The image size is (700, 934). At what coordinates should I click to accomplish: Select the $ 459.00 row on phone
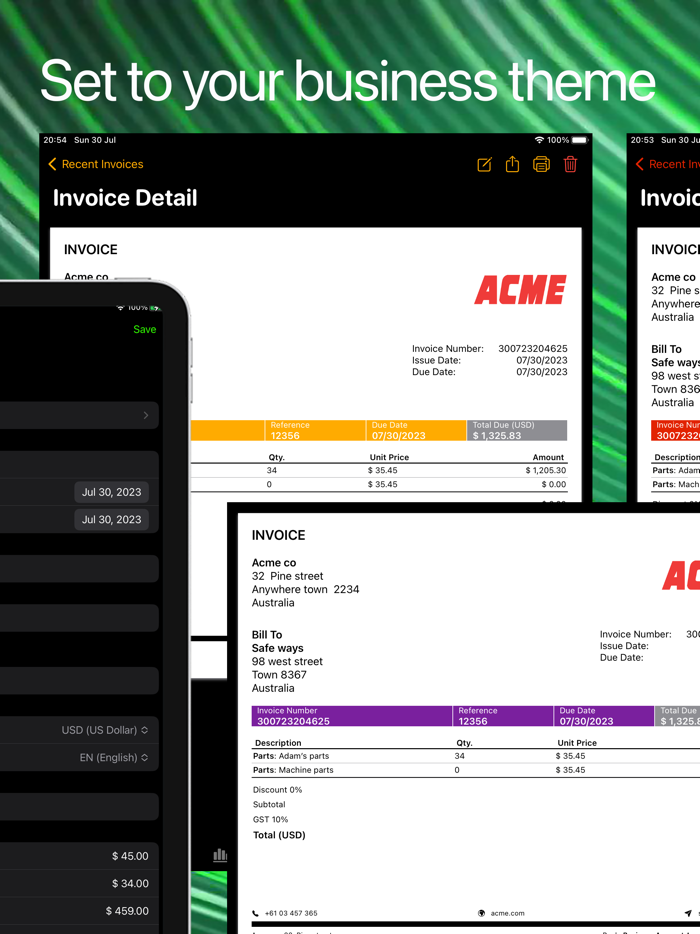pyautogui.click(x=79, y=911)
